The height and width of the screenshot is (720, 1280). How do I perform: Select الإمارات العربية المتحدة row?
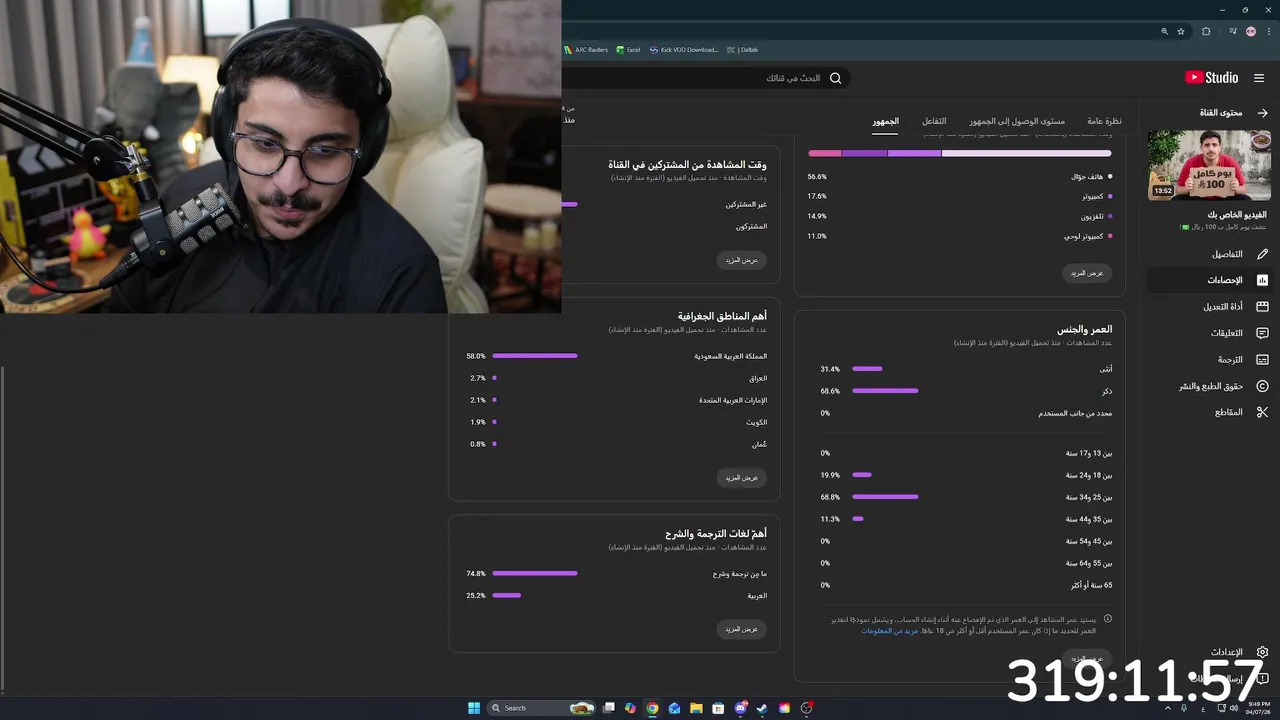617,400
